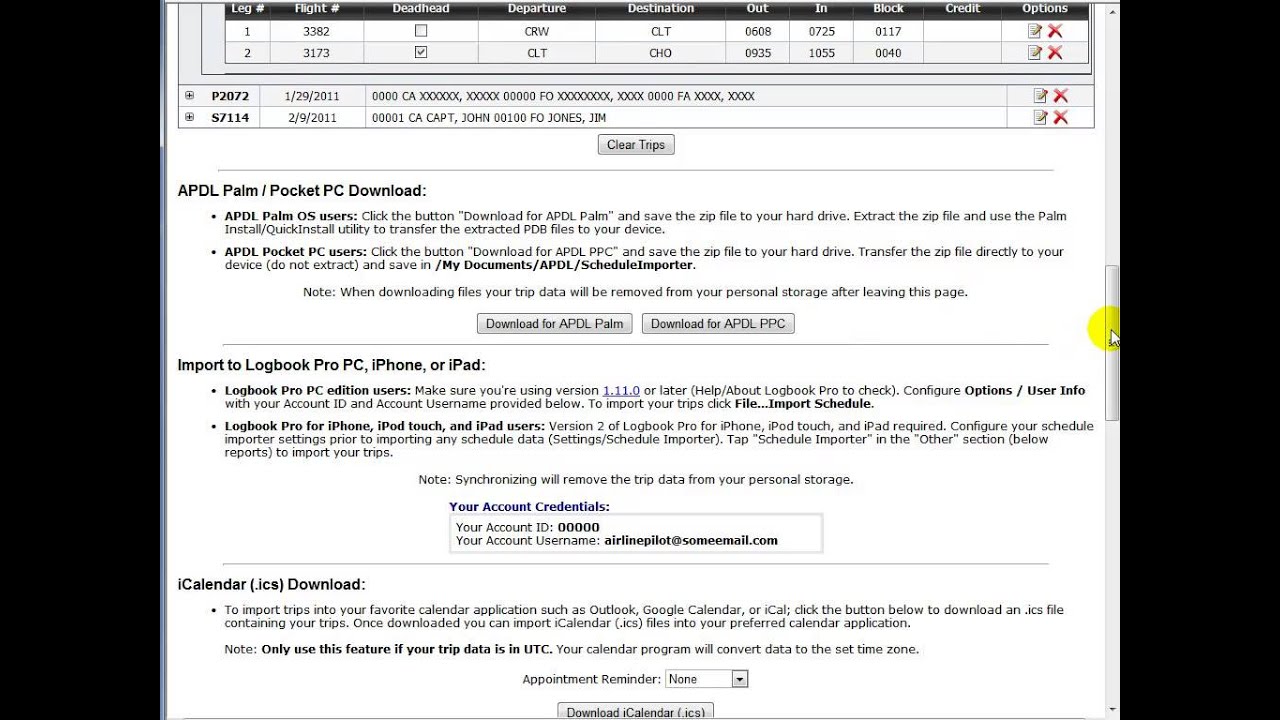Select destination cell CHO
This screenshot has height=720, width=1280.
click(661, 53)
